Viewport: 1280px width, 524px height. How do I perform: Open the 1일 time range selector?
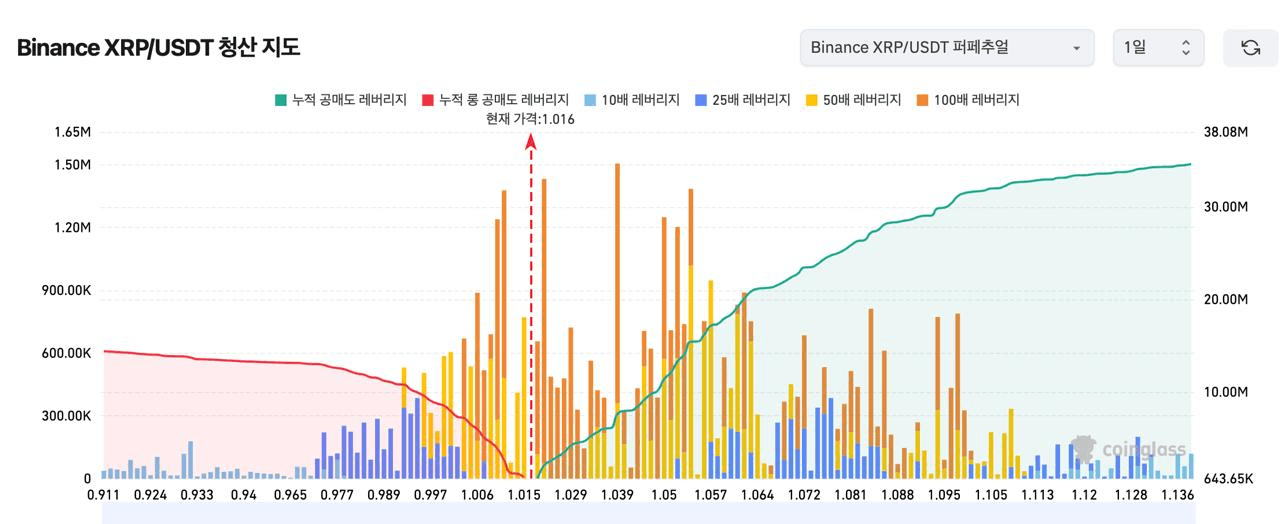(x=1159, y=48)
